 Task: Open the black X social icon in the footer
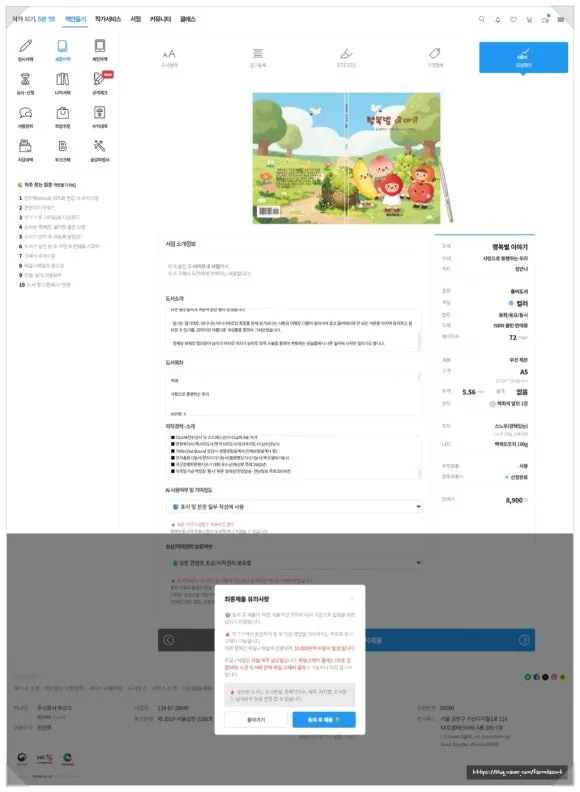545,677
